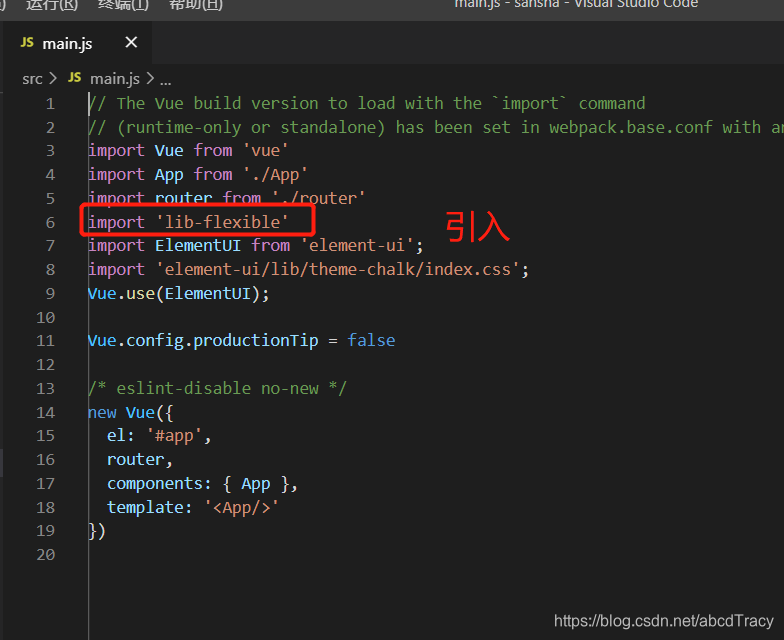Open the 终端(T) menu
This screenshot has height=640, width=784.
coord(123,5)
